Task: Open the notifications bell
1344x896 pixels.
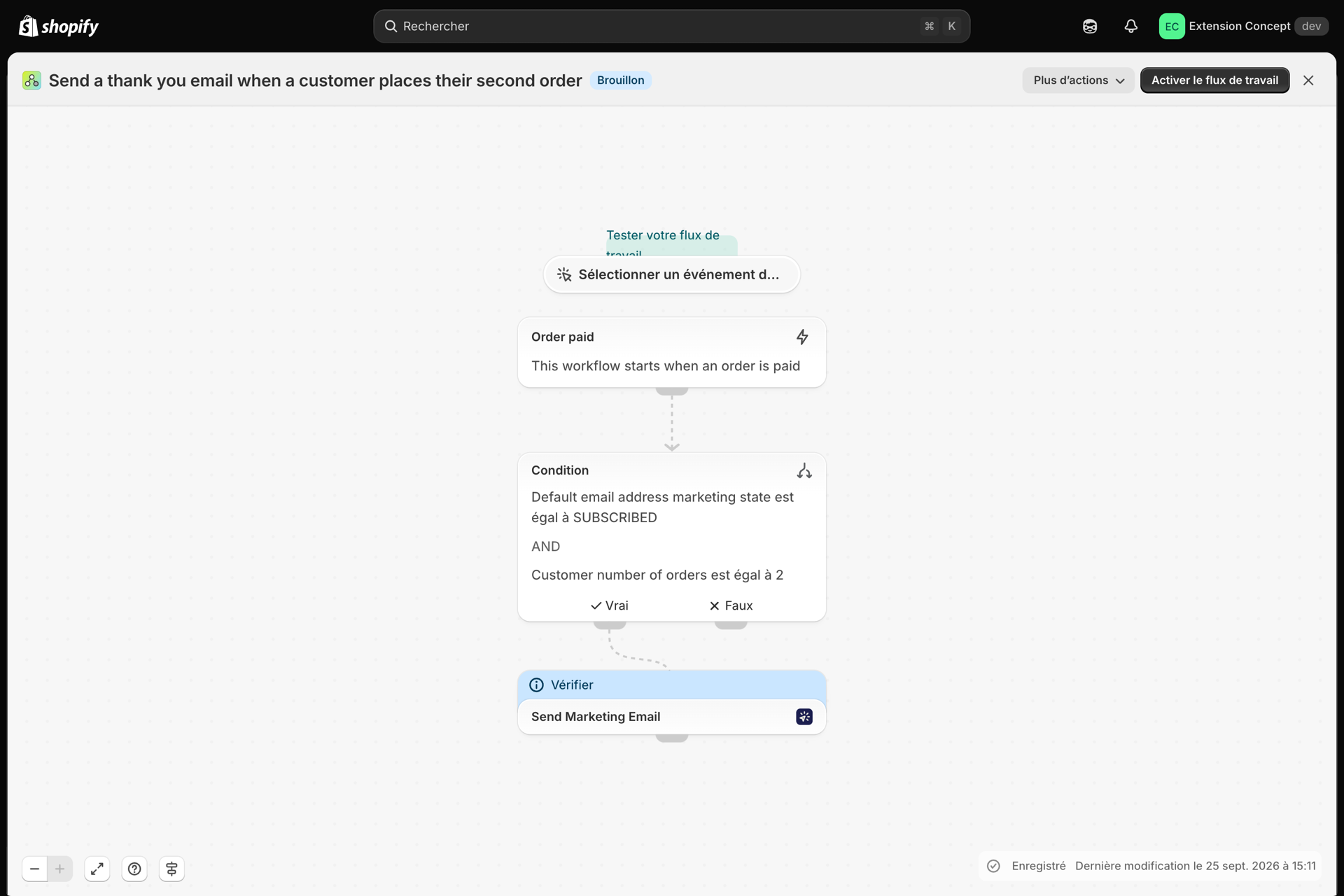Action: [1131, 26]
